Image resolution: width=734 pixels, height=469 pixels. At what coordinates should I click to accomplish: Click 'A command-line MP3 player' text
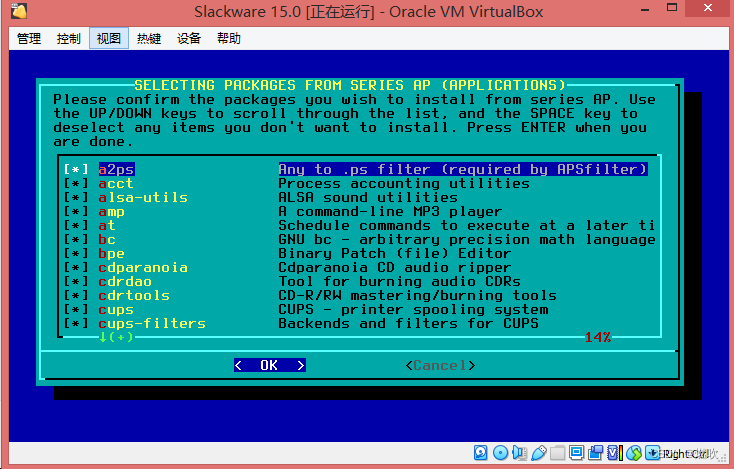(x=390, y=211)
